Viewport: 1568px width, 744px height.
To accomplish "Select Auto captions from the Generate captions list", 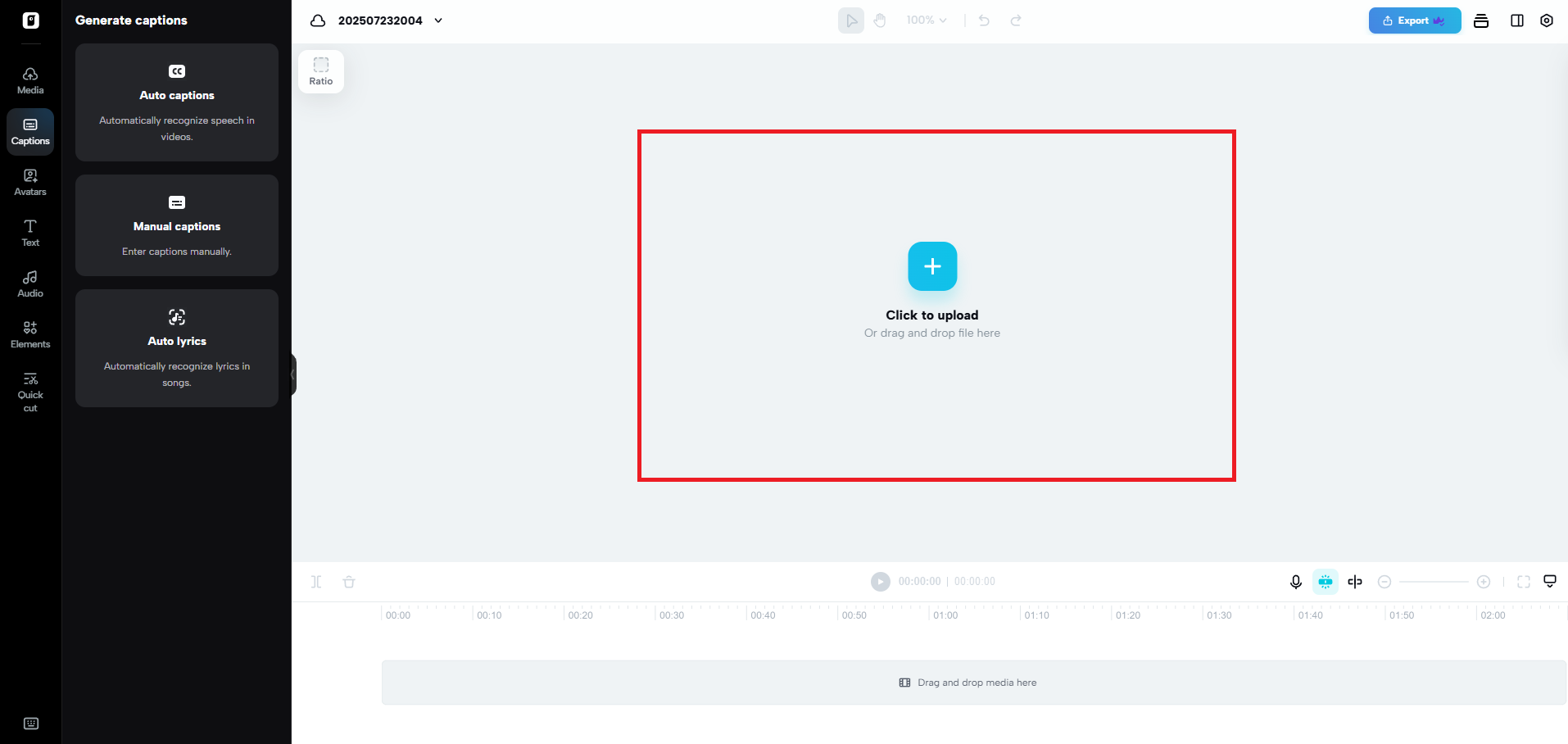I will click(x=176, y=102).
